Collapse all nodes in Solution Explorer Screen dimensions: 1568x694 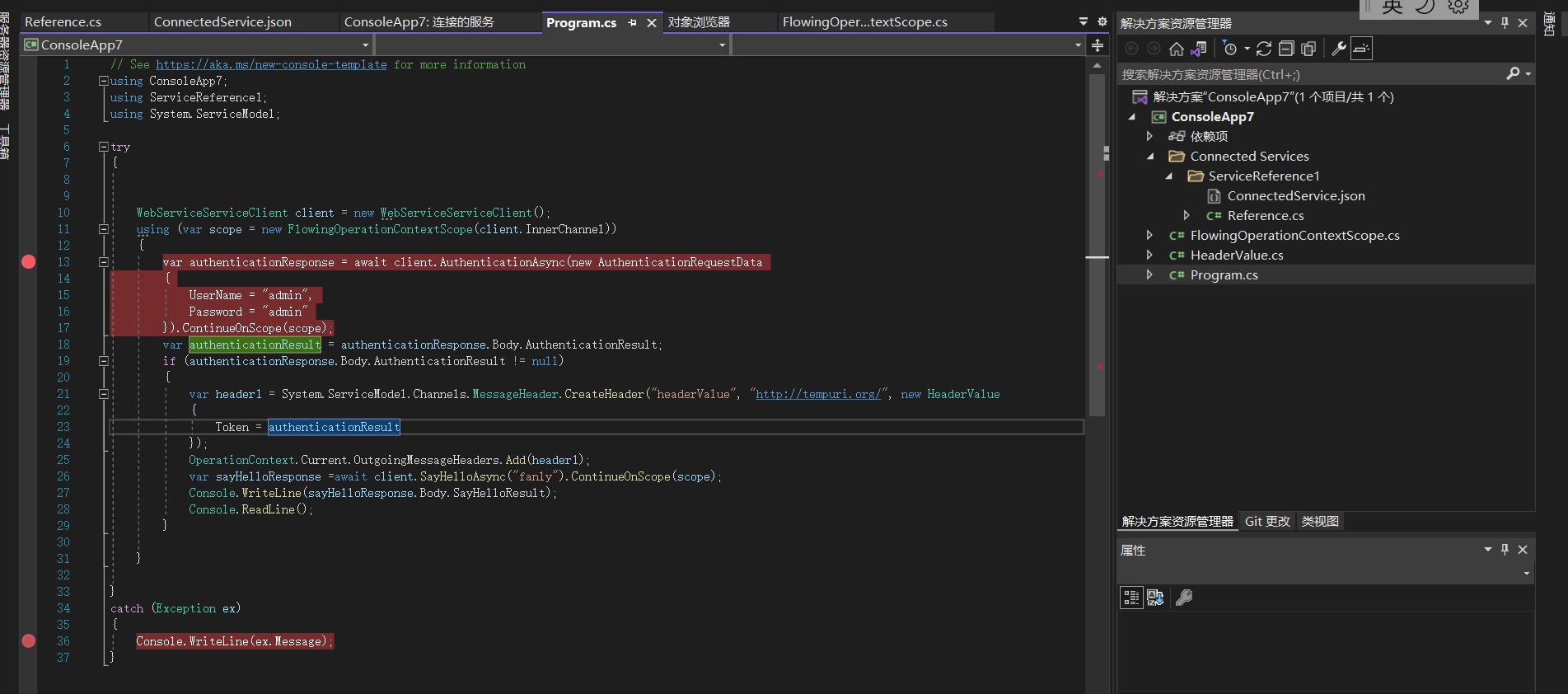click(1286, 49)
